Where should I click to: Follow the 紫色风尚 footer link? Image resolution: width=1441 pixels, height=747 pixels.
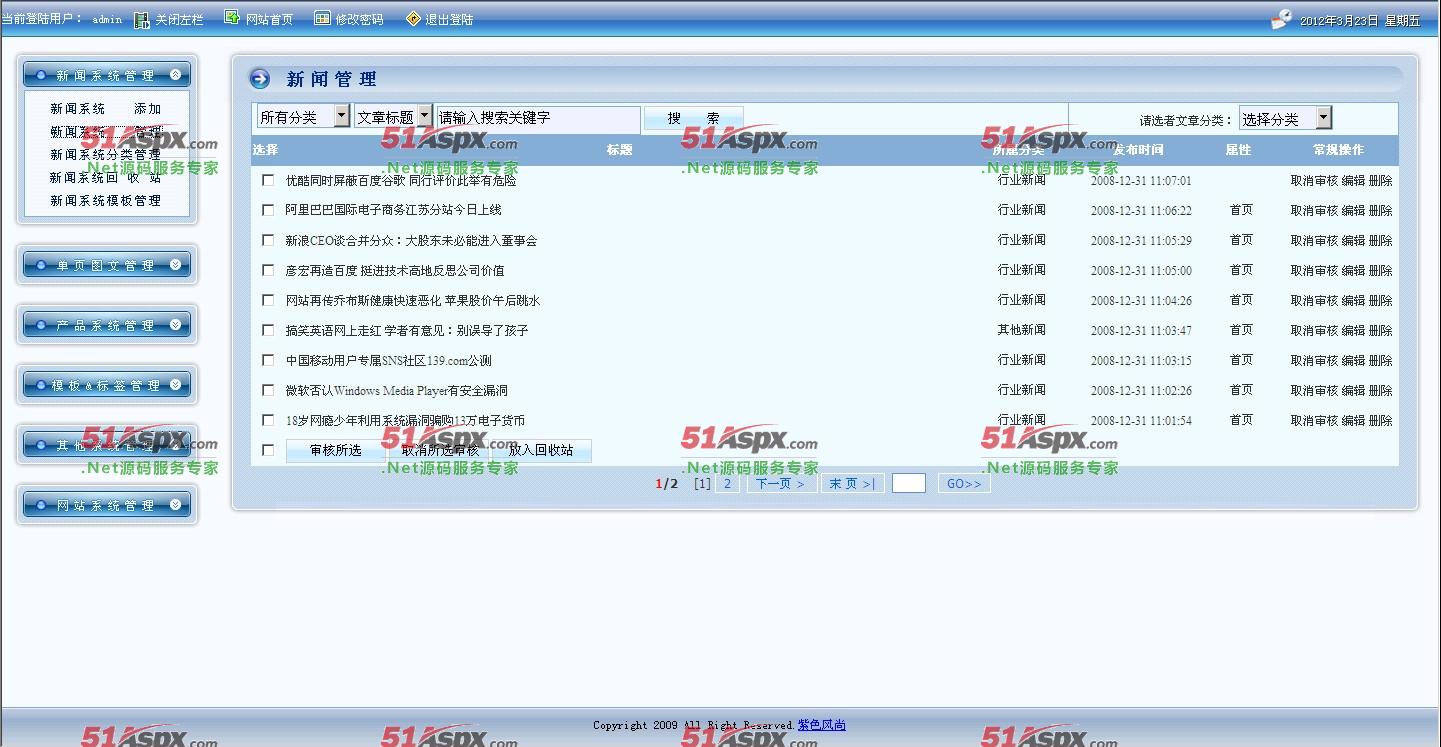pos(822,725)
